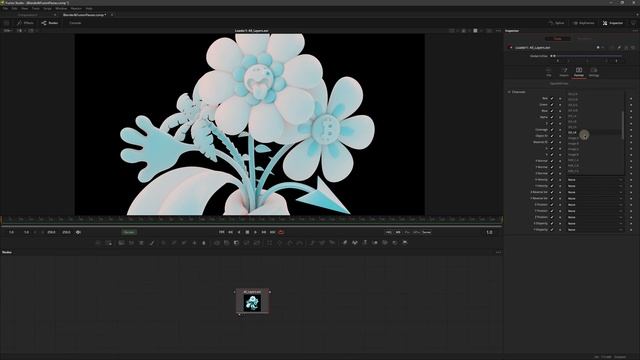Toggle the X Velocity channel checkbox

click(552, 180)
